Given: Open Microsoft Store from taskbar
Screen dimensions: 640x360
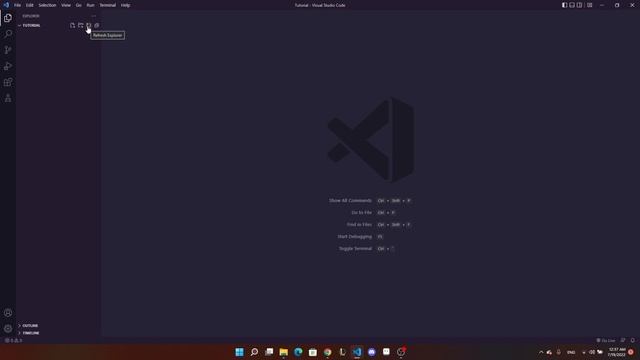Looking at the screenshot, I should click(x=313, y=352).
